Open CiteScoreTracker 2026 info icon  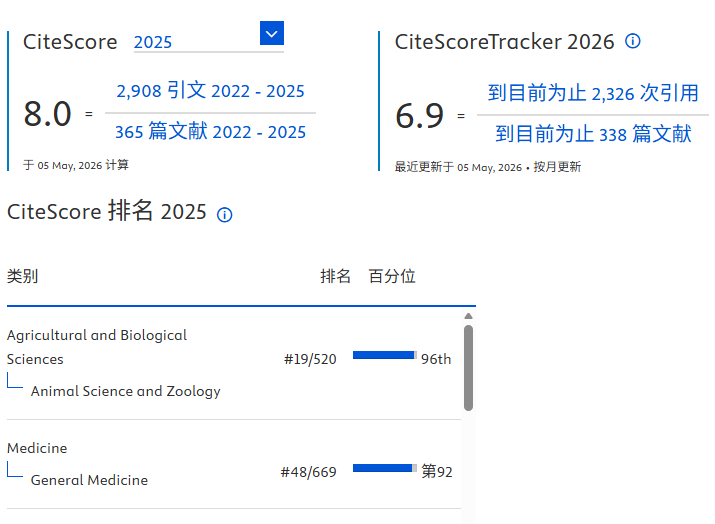[x=632, y=41]
